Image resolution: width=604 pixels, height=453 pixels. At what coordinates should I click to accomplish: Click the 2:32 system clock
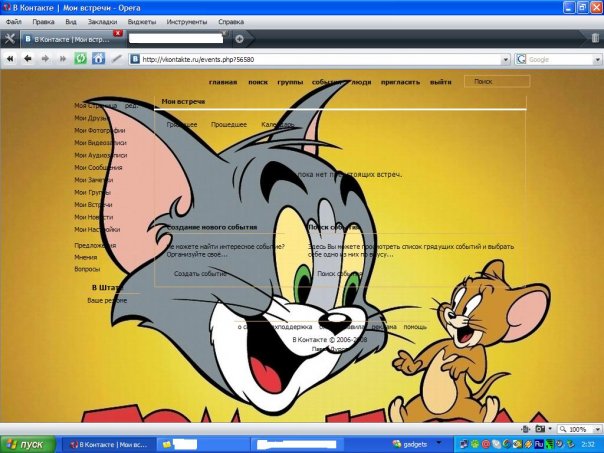tap(588, 444)
